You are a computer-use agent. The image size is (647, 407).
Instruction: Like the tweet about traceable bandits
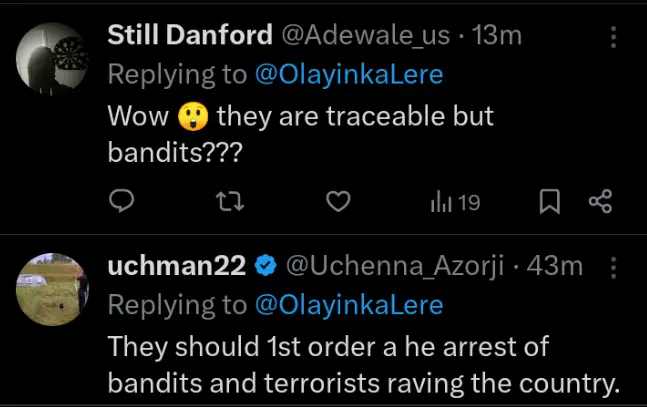[x=339, y=202]
